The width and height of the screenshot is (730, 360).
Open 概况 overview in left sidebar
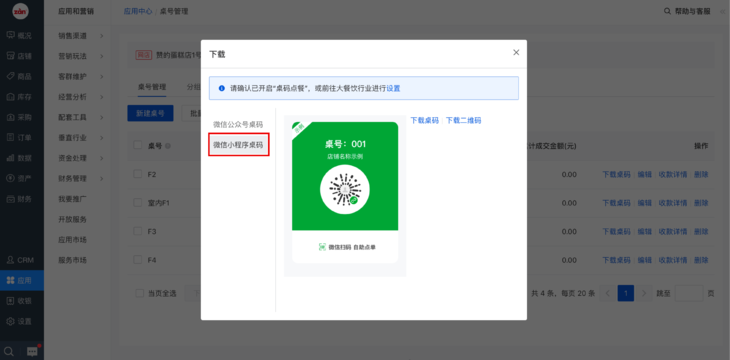(x=20, y=35)
